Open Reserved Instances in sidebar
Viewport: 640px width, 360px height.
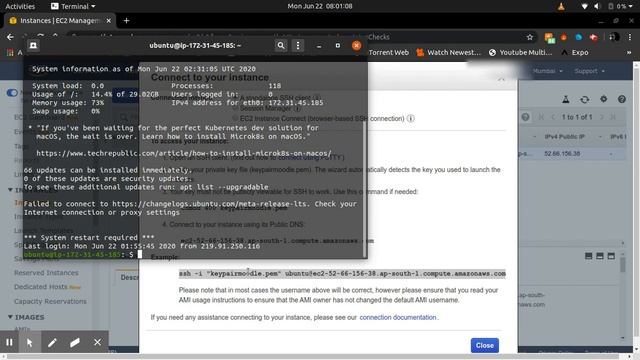point(46,273)
